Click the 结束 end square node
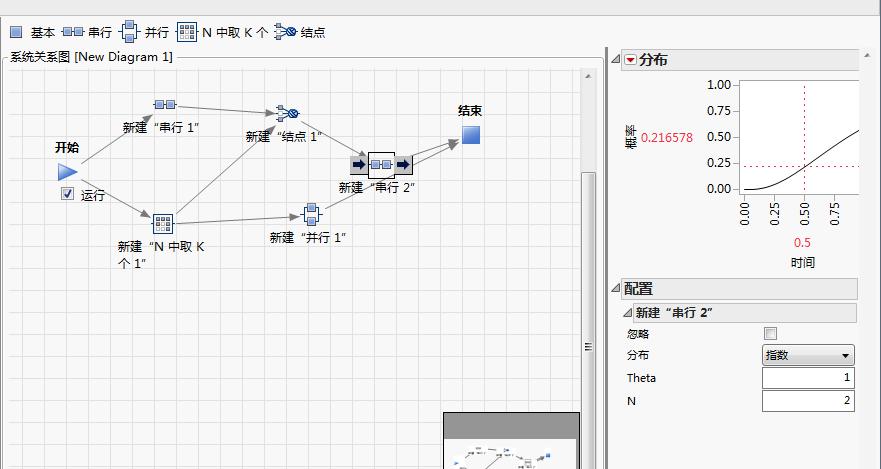This screenshot has height=469, width=881. (471, 135)
